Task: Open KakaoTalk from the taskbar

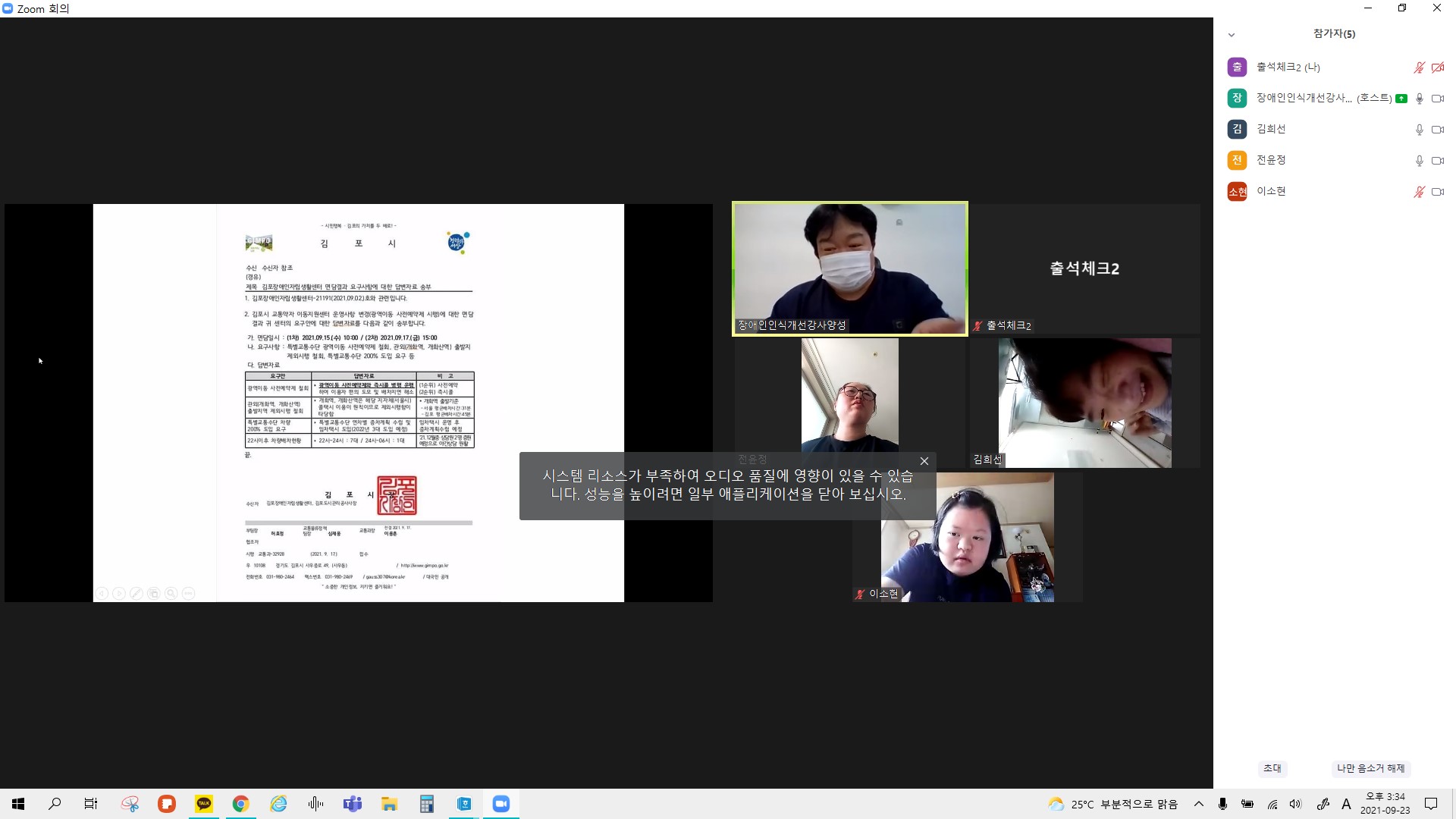Action: click(204, 804)
